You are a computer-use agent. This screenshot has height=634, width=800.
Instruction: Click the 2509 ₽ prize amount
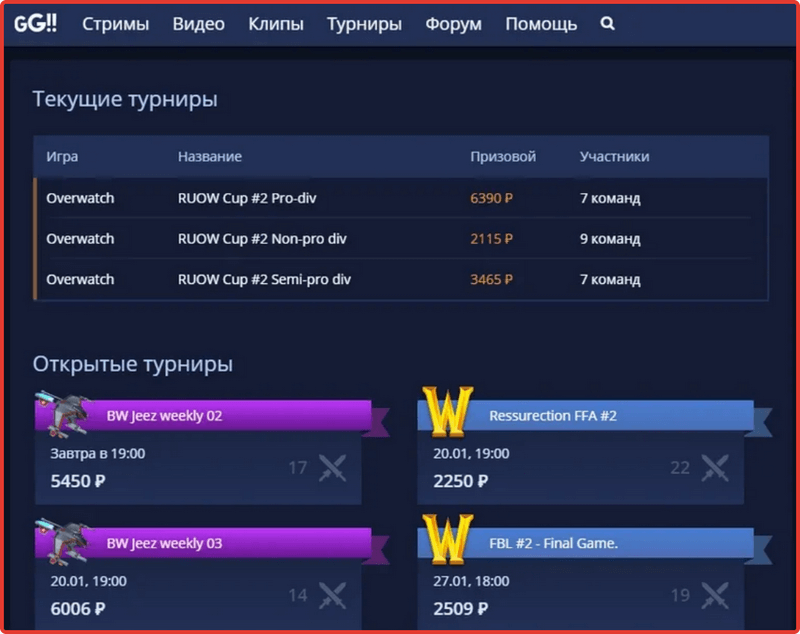coord(461,608)
